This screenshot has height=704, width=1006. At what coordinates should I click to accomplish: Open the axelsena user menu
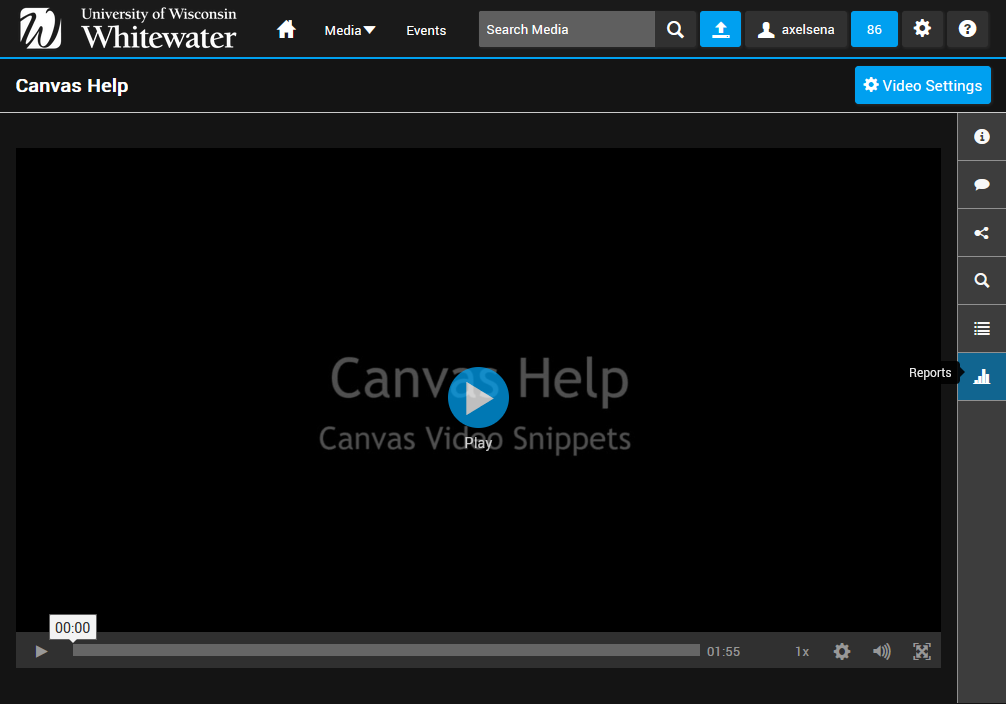click(x=796, y=29)
